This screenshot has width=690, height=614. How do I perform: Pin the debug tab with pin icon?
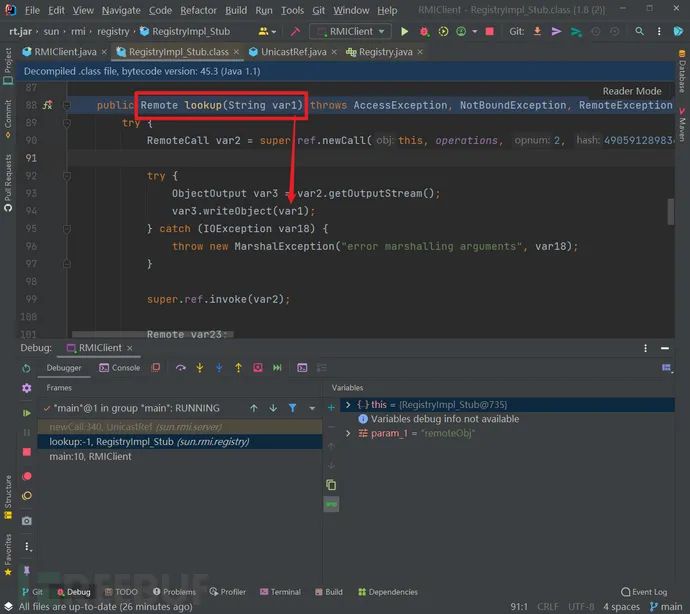(26, 571)
